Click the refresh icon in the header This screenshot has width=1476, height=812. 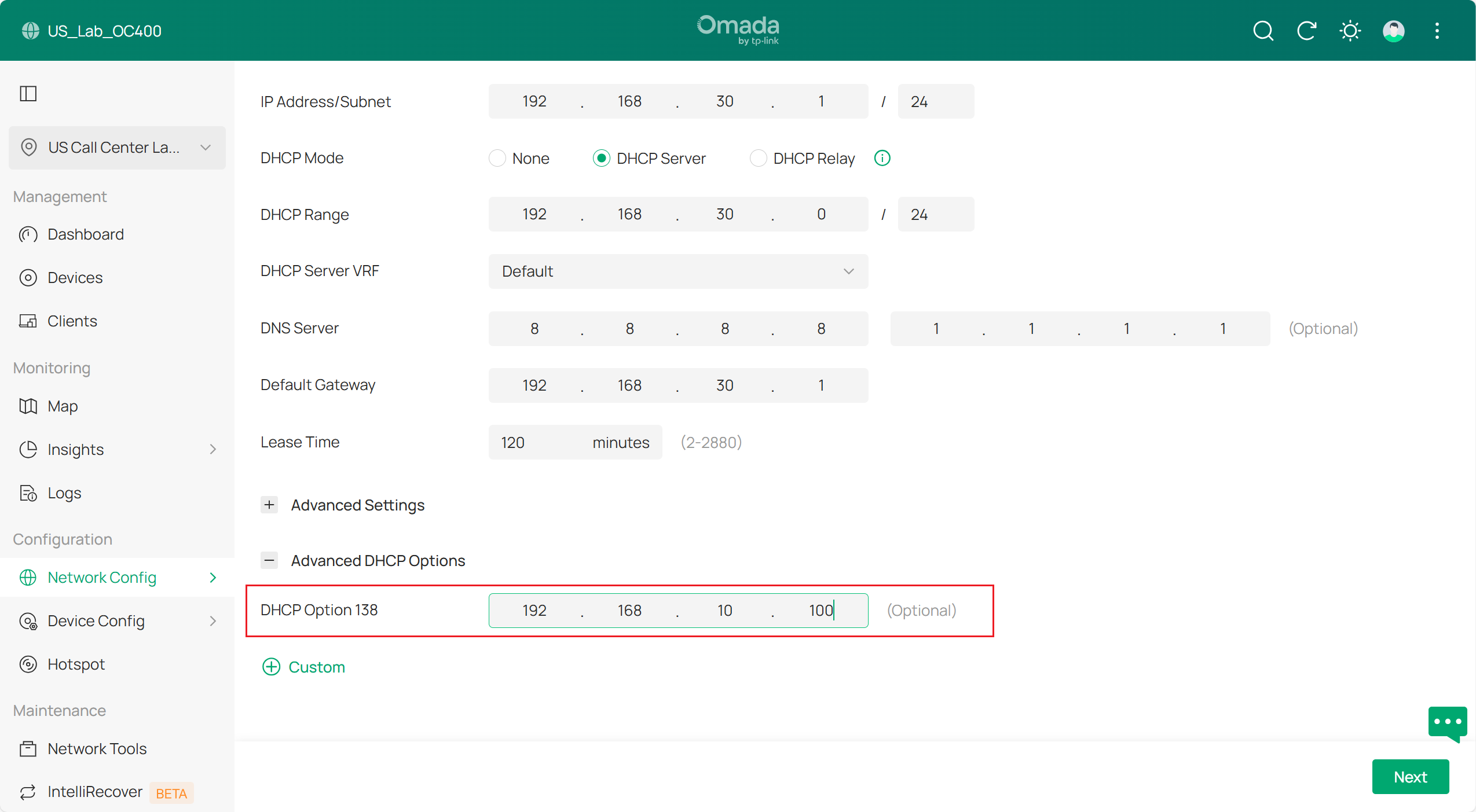click(1307, 31)
